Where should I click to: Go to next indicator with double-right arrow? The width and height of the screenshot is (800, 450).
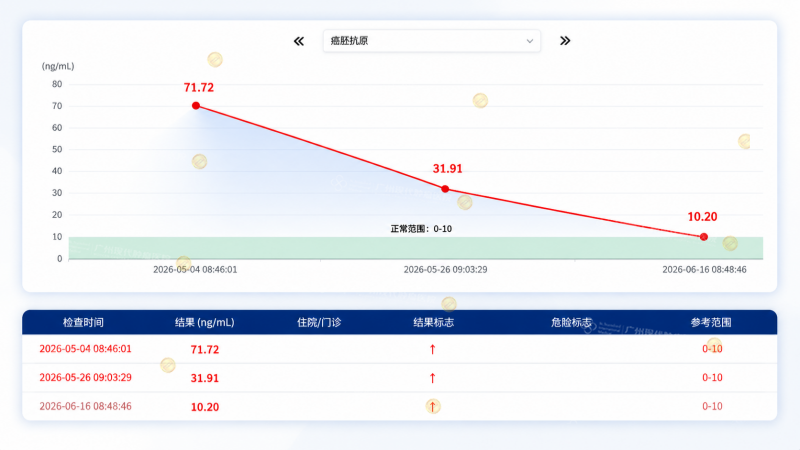coord(565,41)
